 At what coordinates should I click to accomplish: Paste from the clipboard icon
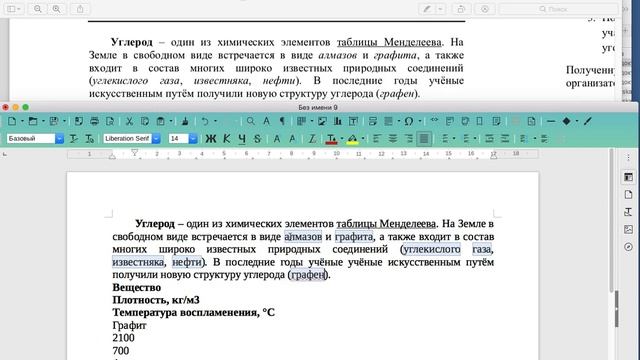[x=161, y=121]
